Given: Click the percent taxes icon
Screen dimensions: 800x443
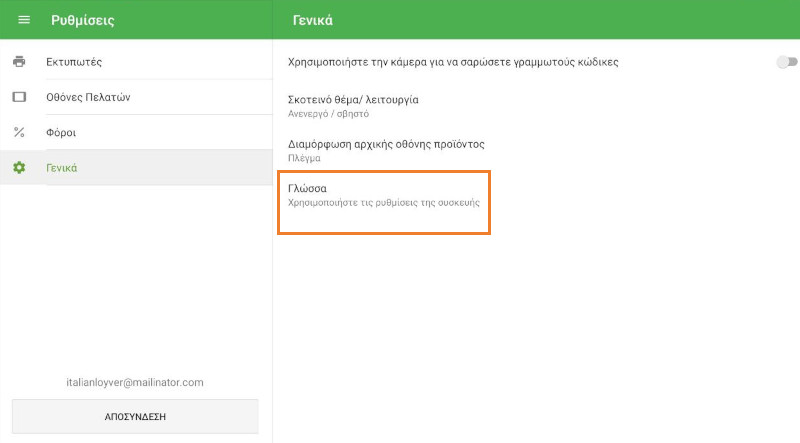Looking at the screenshot, I should point(19,132).
